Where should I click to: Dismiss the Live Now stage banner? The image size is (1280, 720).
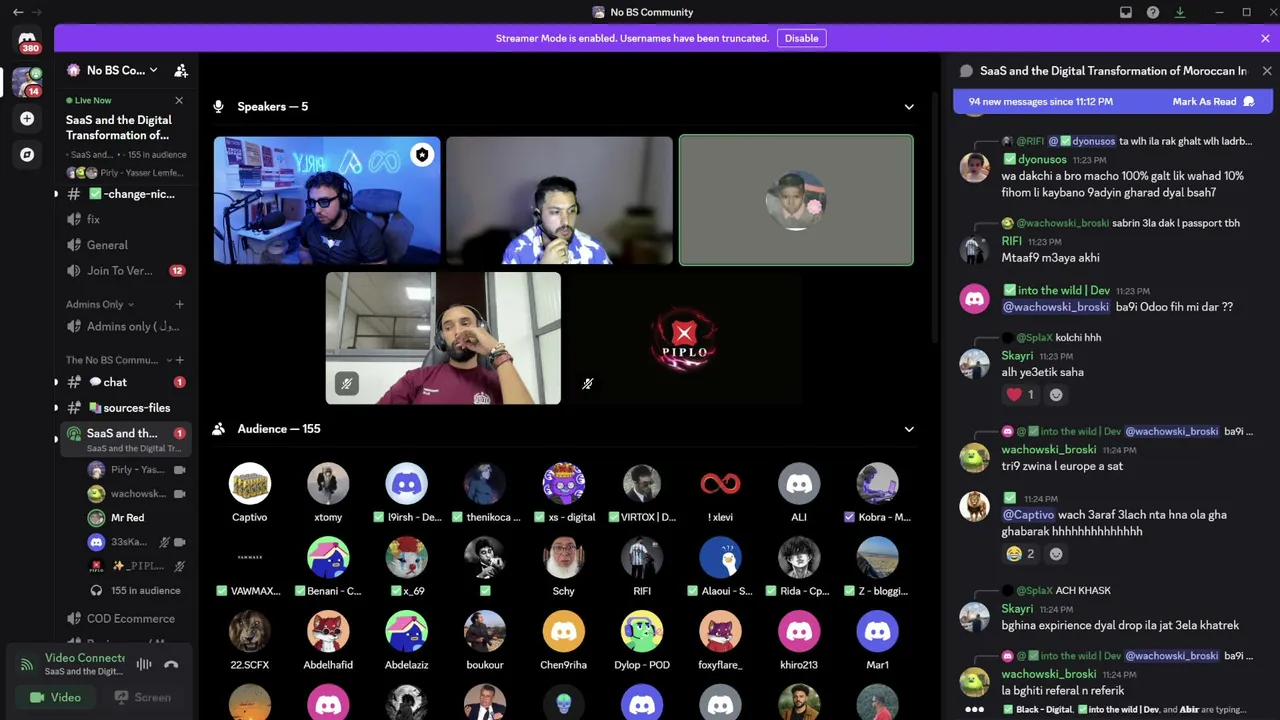(179, 100)
